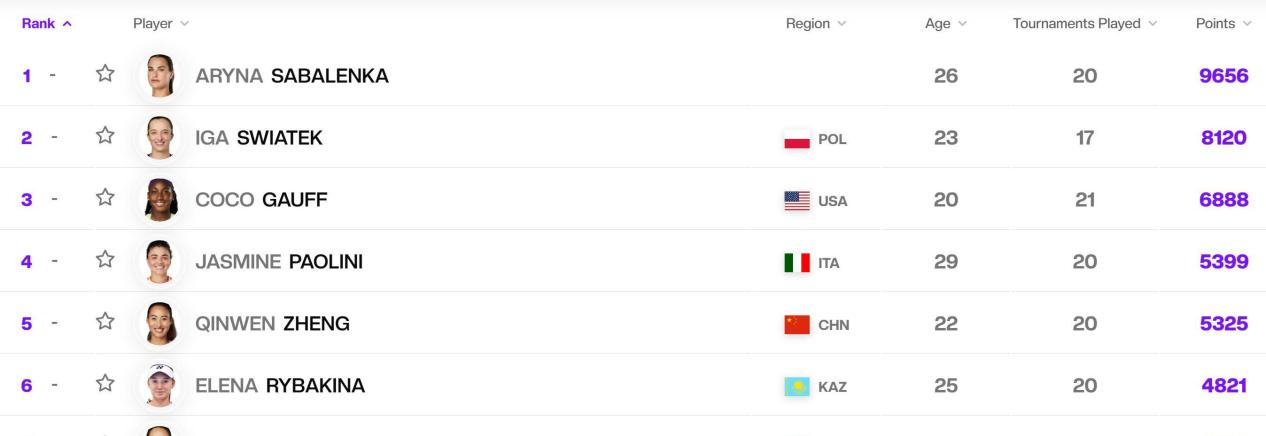Open the Region column dropdown
1266x436 pixels.
point(816,23)
